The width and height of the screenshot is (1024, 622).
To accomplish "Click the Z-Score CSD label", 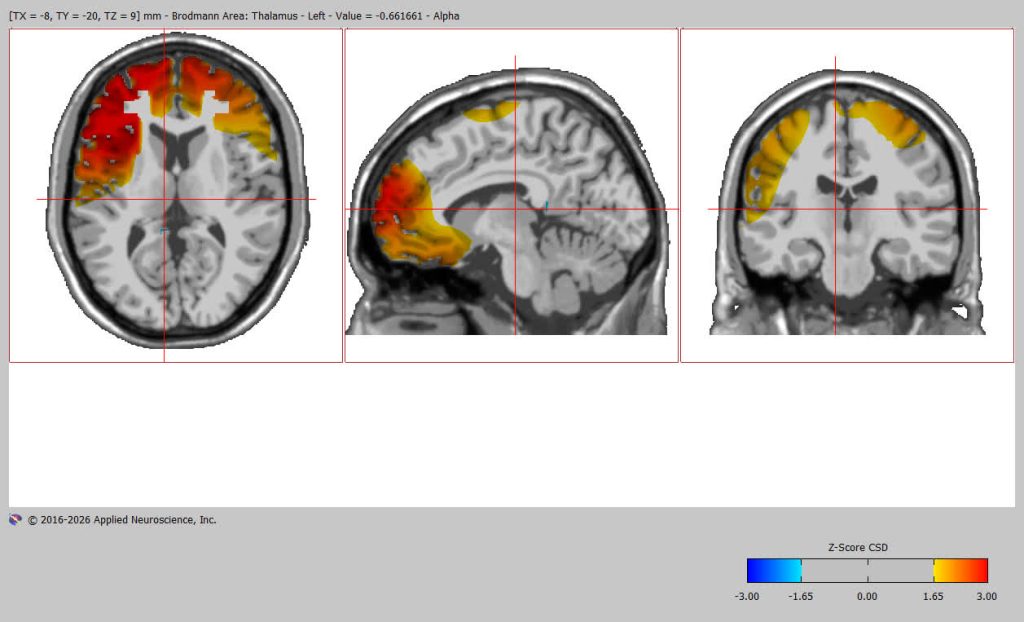I will click(857, 548).
